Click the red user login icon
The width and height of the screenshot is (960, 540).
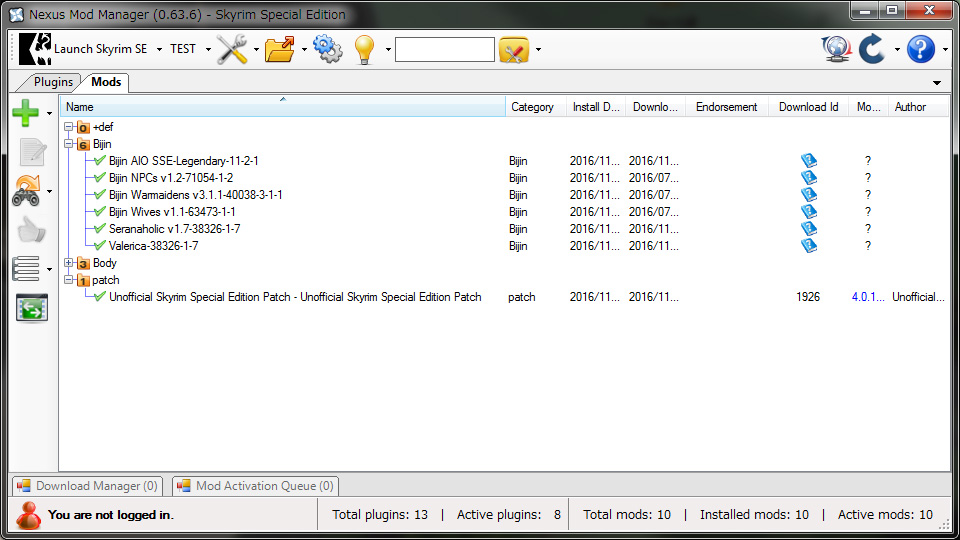tap(28, 515)
